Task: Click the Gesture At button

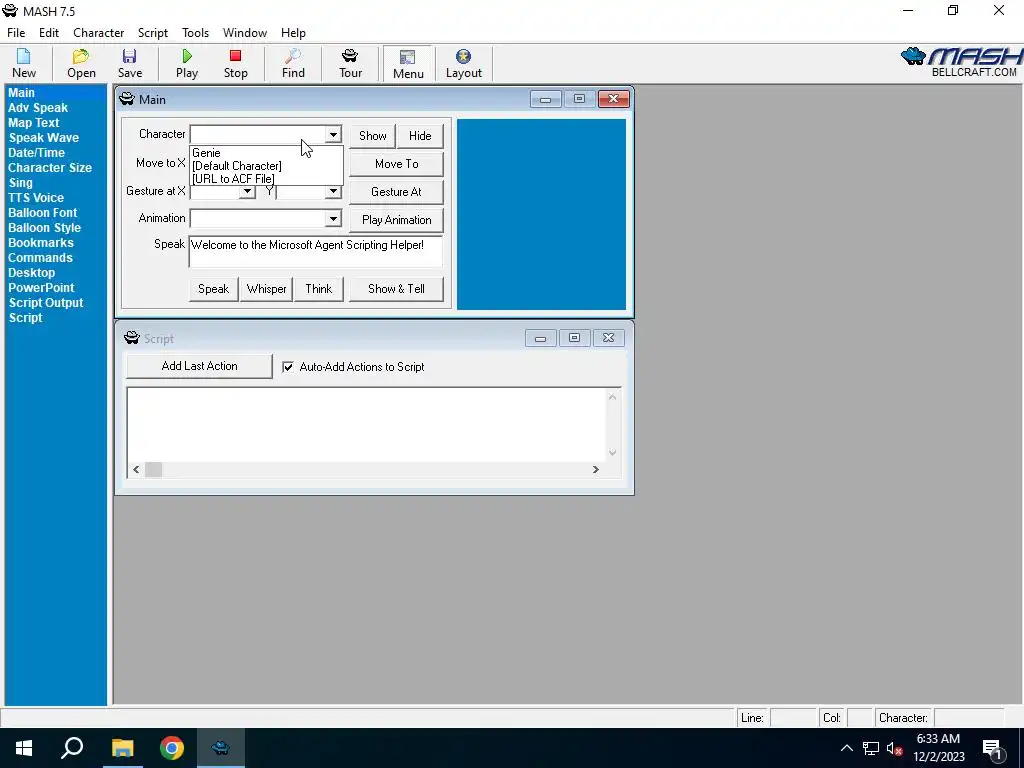Action: 396,192
